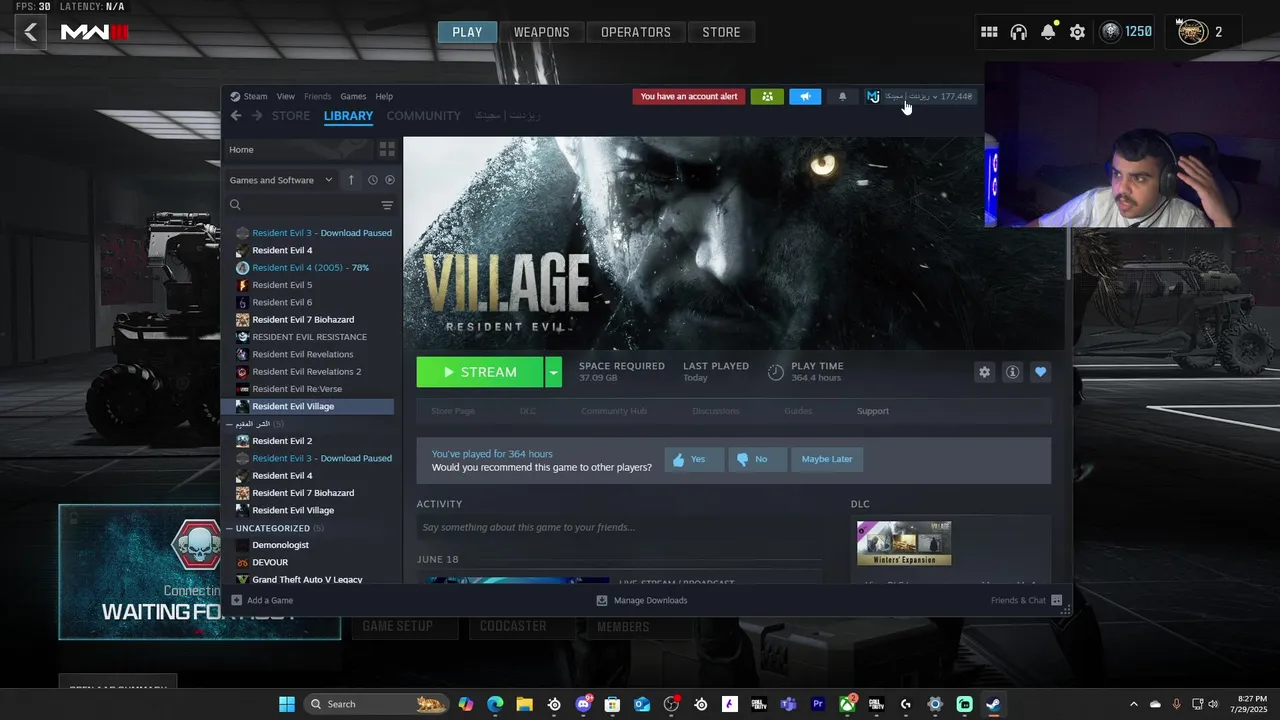Switch to the COMMUNITY tab
The image size is (1280, 720).
pyautogui.click(x=424, y=116)
